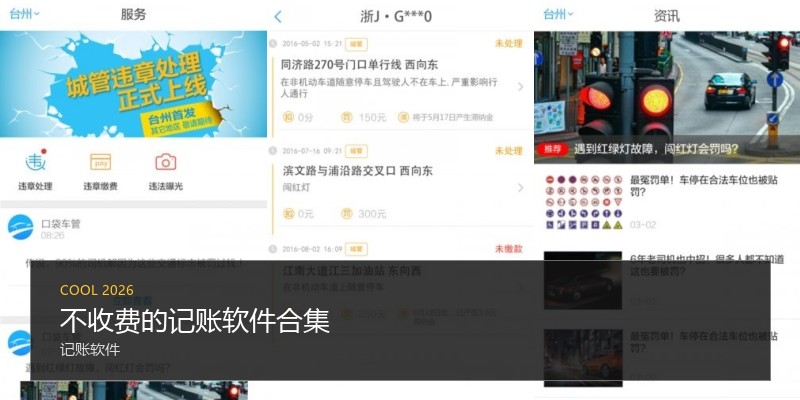Click the COOL 2026 label
This screenshot has height=400, width=800.
97,290
